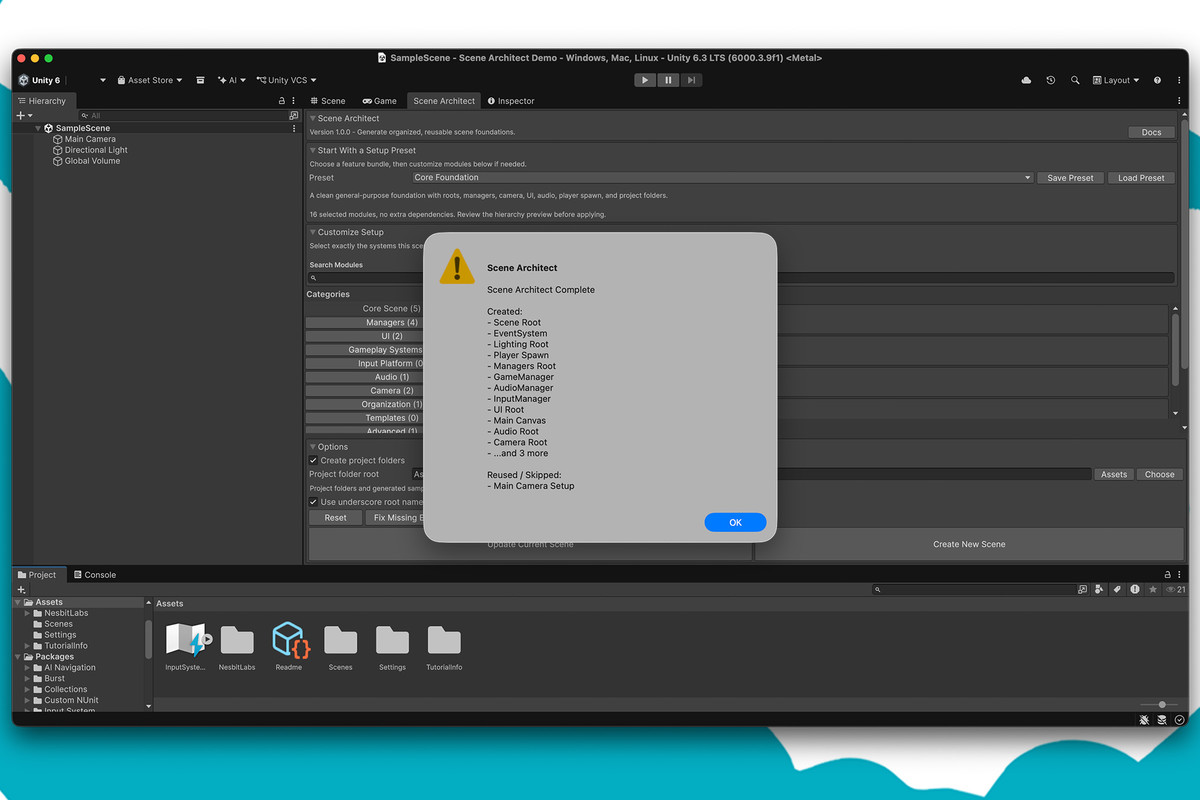1200x800 pixels.
Task: Open the Preset Core Foundation dropdown
Action: click(722, 178)
